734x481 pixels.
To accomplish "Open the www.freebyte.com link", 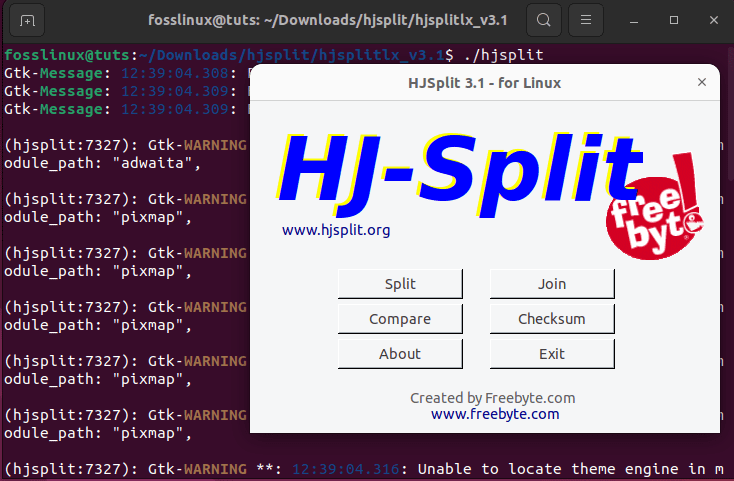I will (x=495, y=414).
